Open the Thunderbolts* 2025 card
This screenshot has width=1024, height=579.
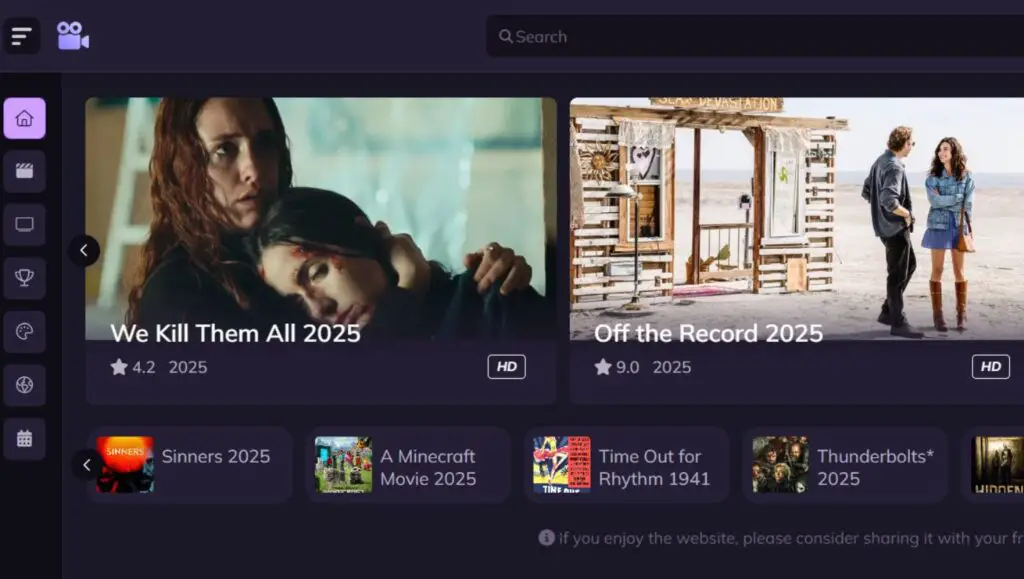coord(845,465)
